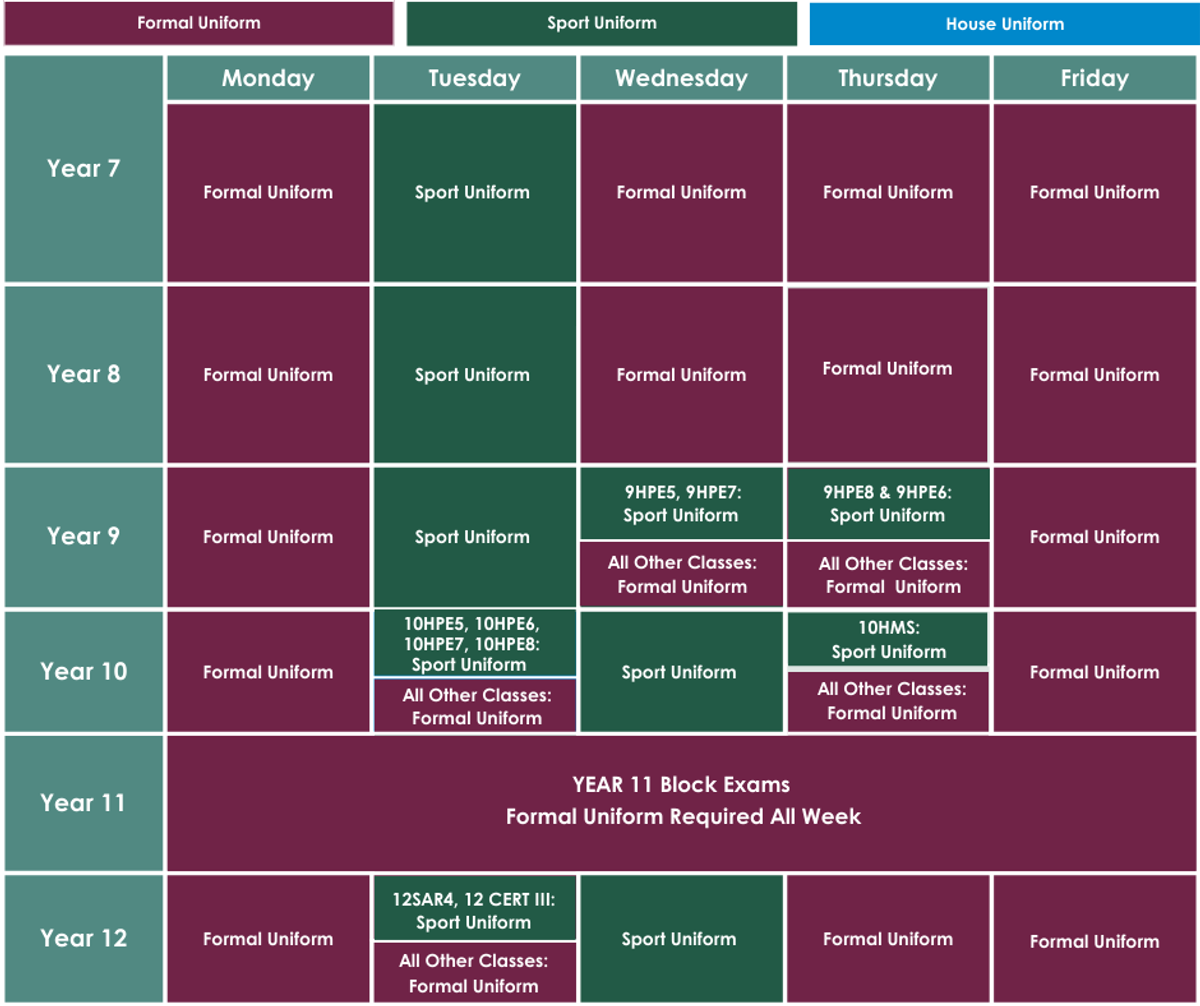The height and width of the screenshot is (1006, 1200).
Task: Select the Tuesday column header
Action: [474, 78]
